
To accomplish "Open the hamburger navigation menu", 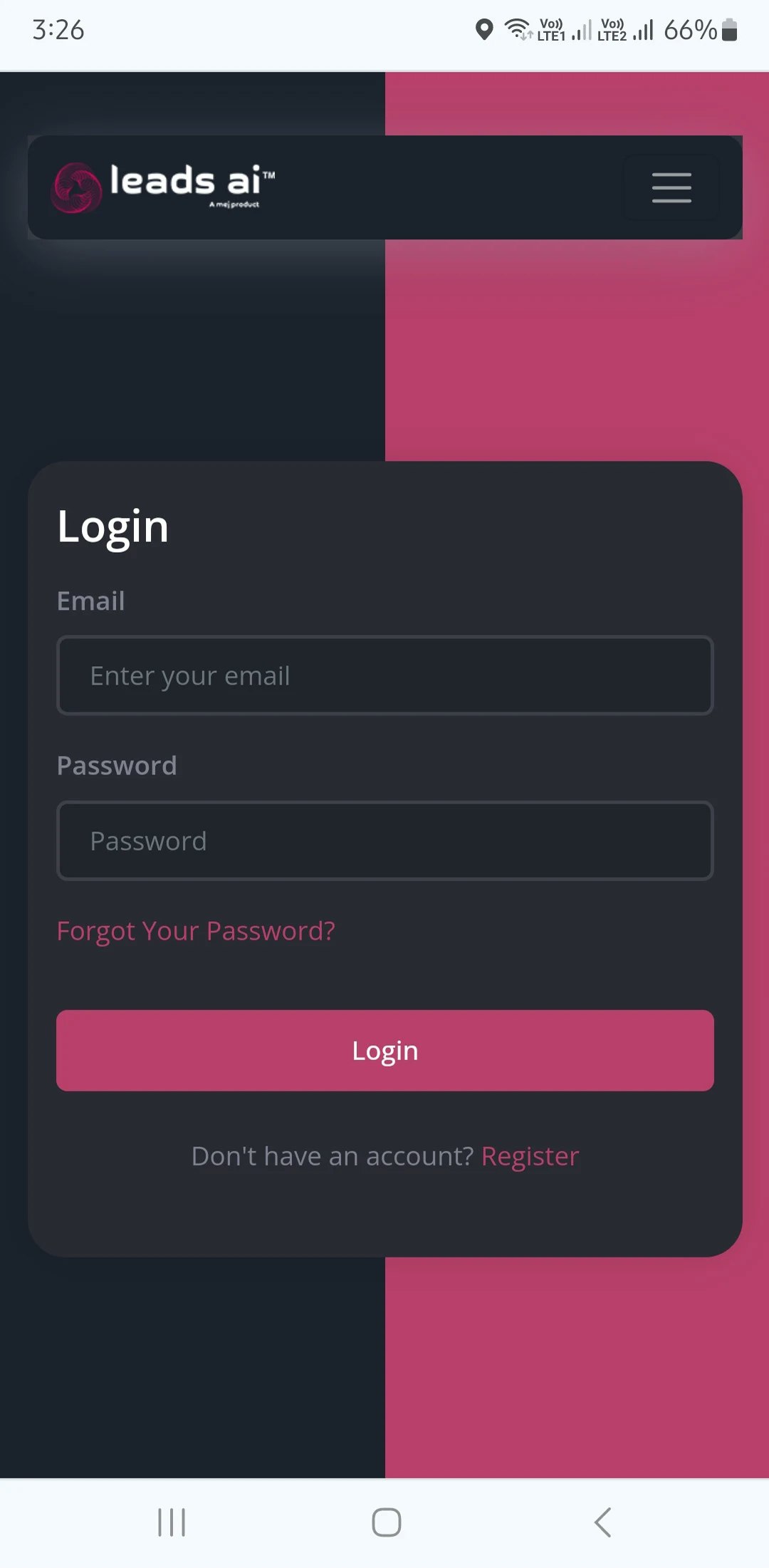I will point(671,187).
